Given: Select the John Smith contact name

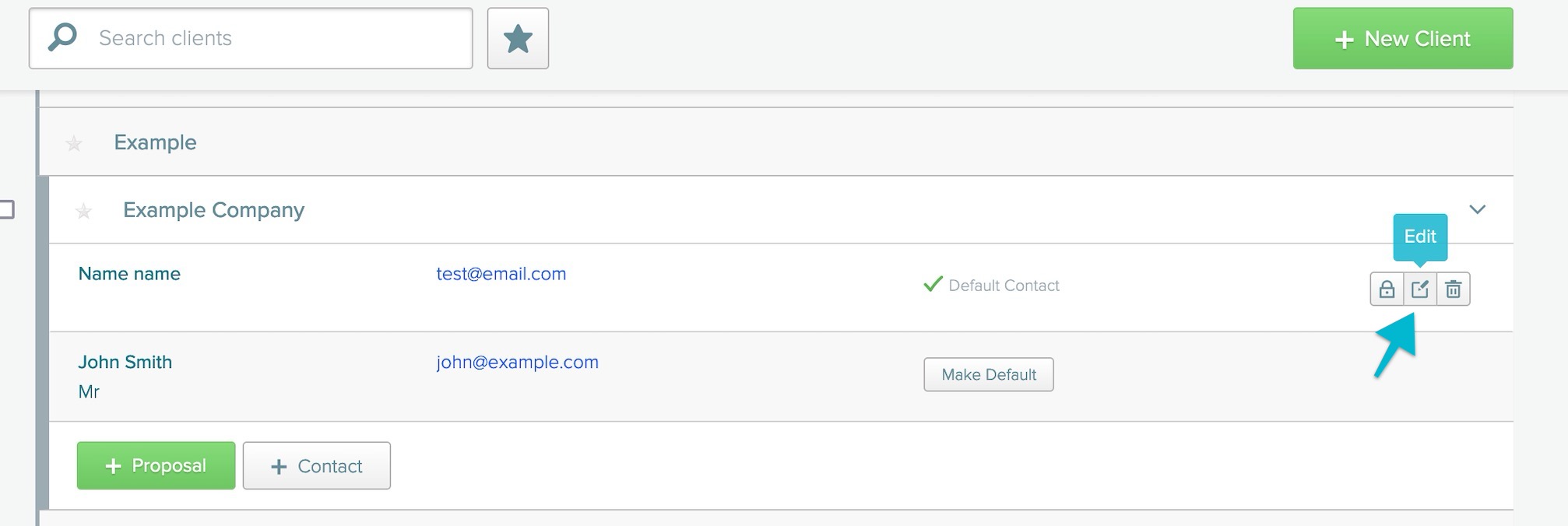Looking at the screenshot, I should click(125, 362).
